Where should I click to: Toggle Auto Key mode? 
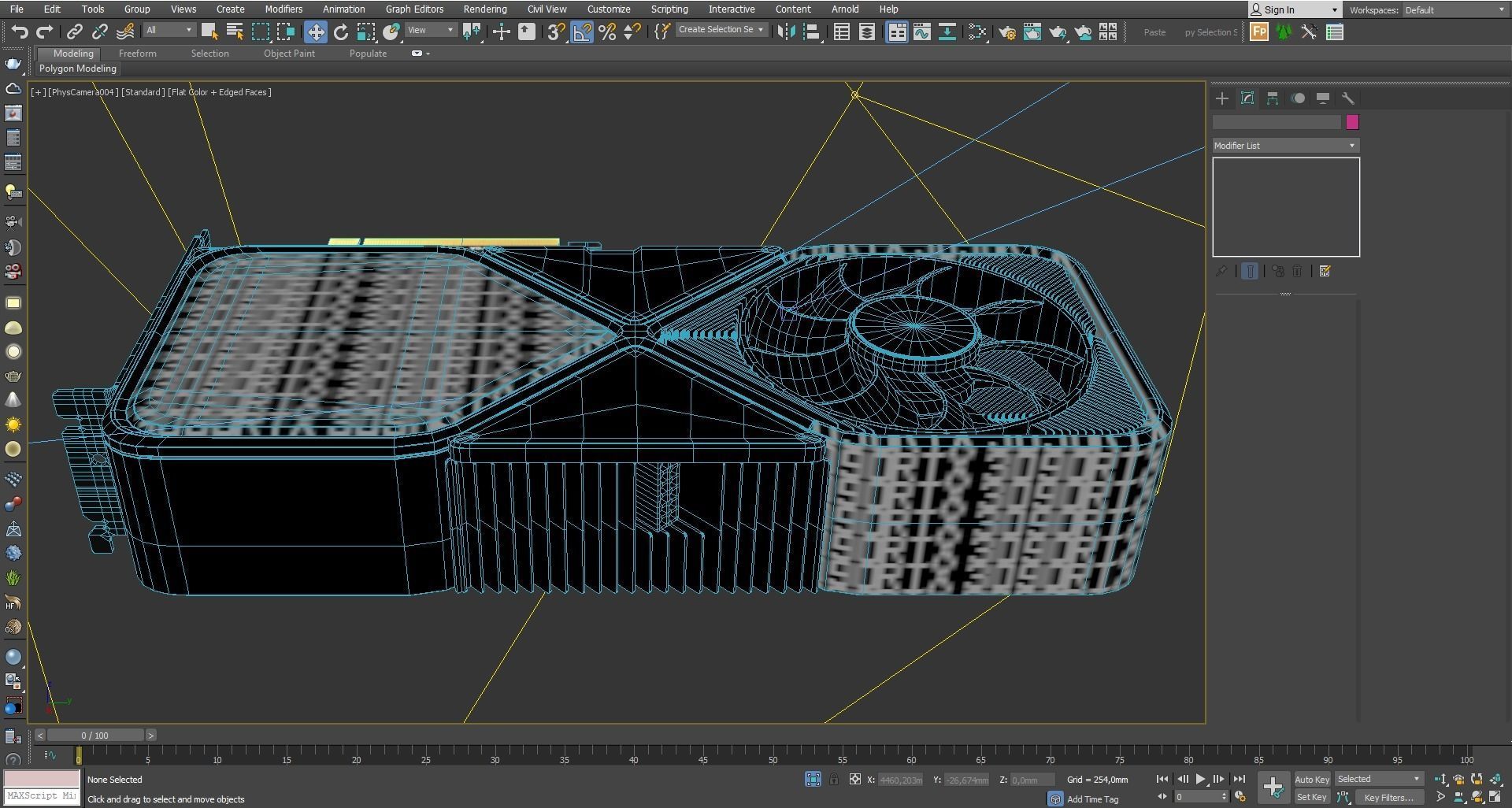click(1311, 779)
